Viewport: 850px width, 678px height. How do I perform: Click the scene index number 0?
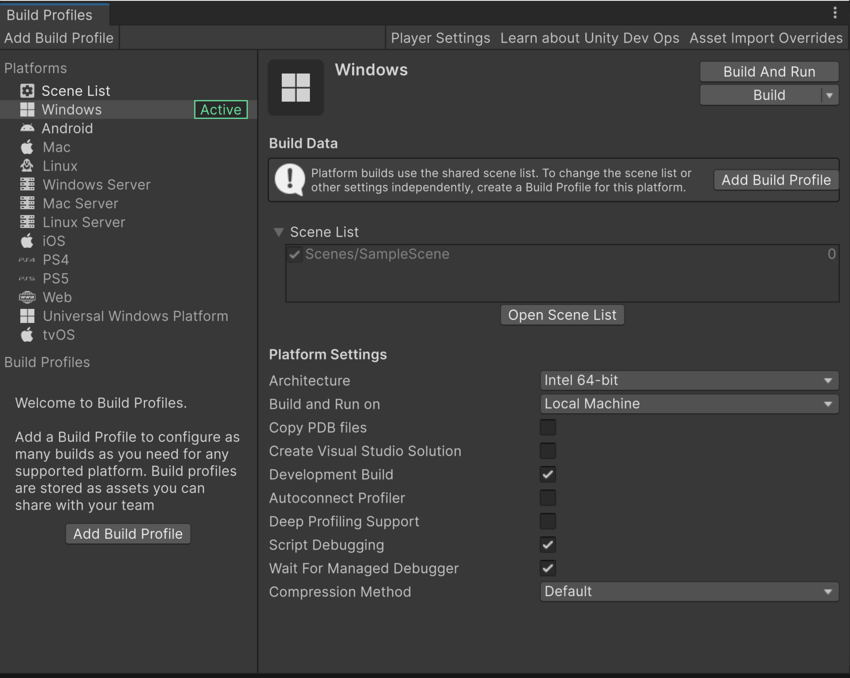click(x=831, y=254)
